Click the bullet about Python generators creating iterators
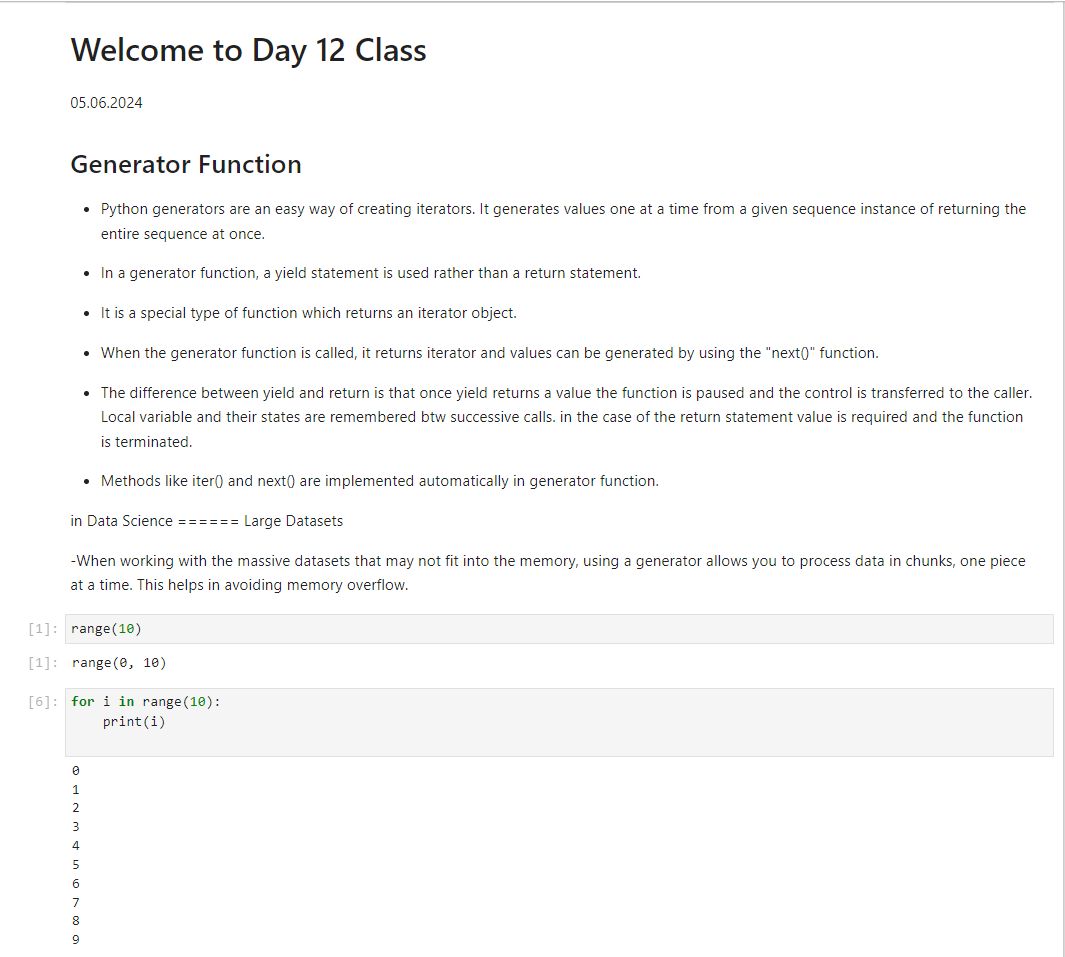 coord(563,221)
